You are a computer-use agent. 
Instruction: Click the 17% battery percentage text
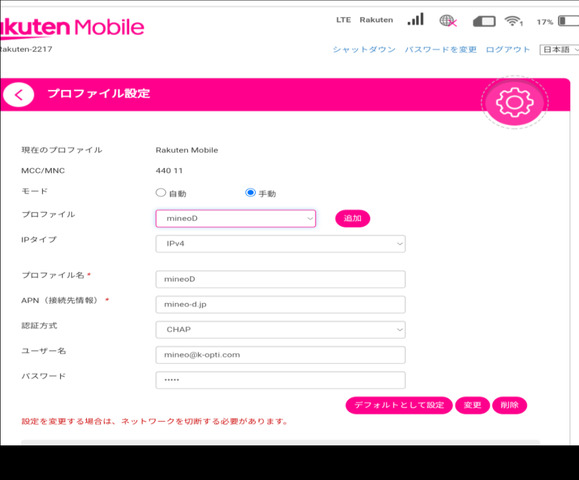tap(545, 22)
